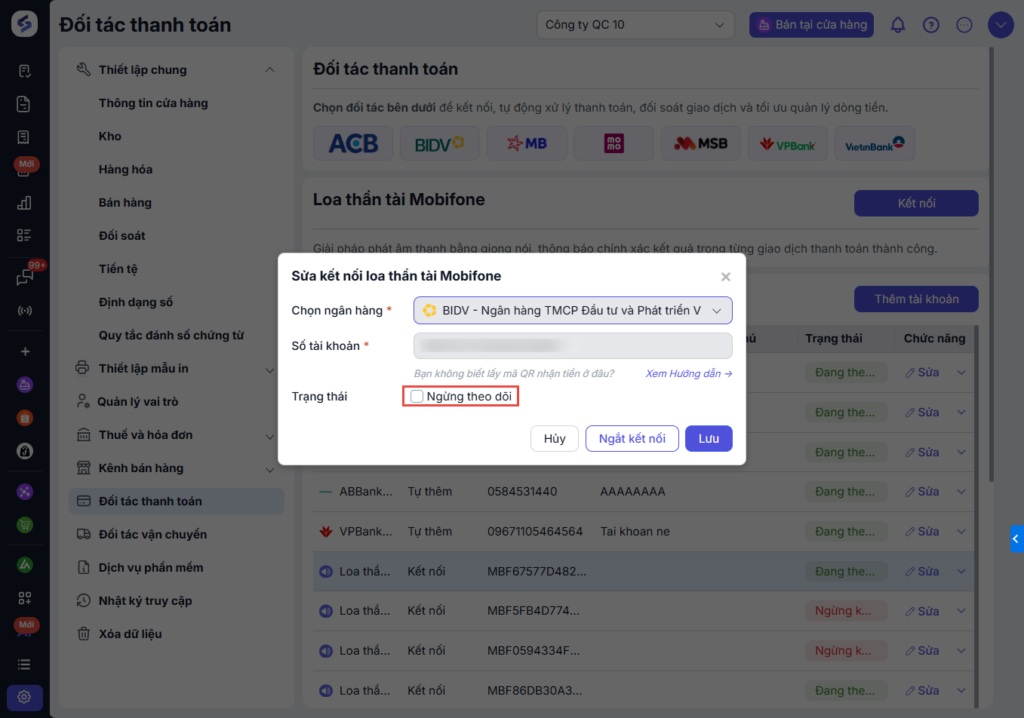Select the ACB bank partner logo
The height and width of the screenshot is (718, 1024).
coord(353,144)
